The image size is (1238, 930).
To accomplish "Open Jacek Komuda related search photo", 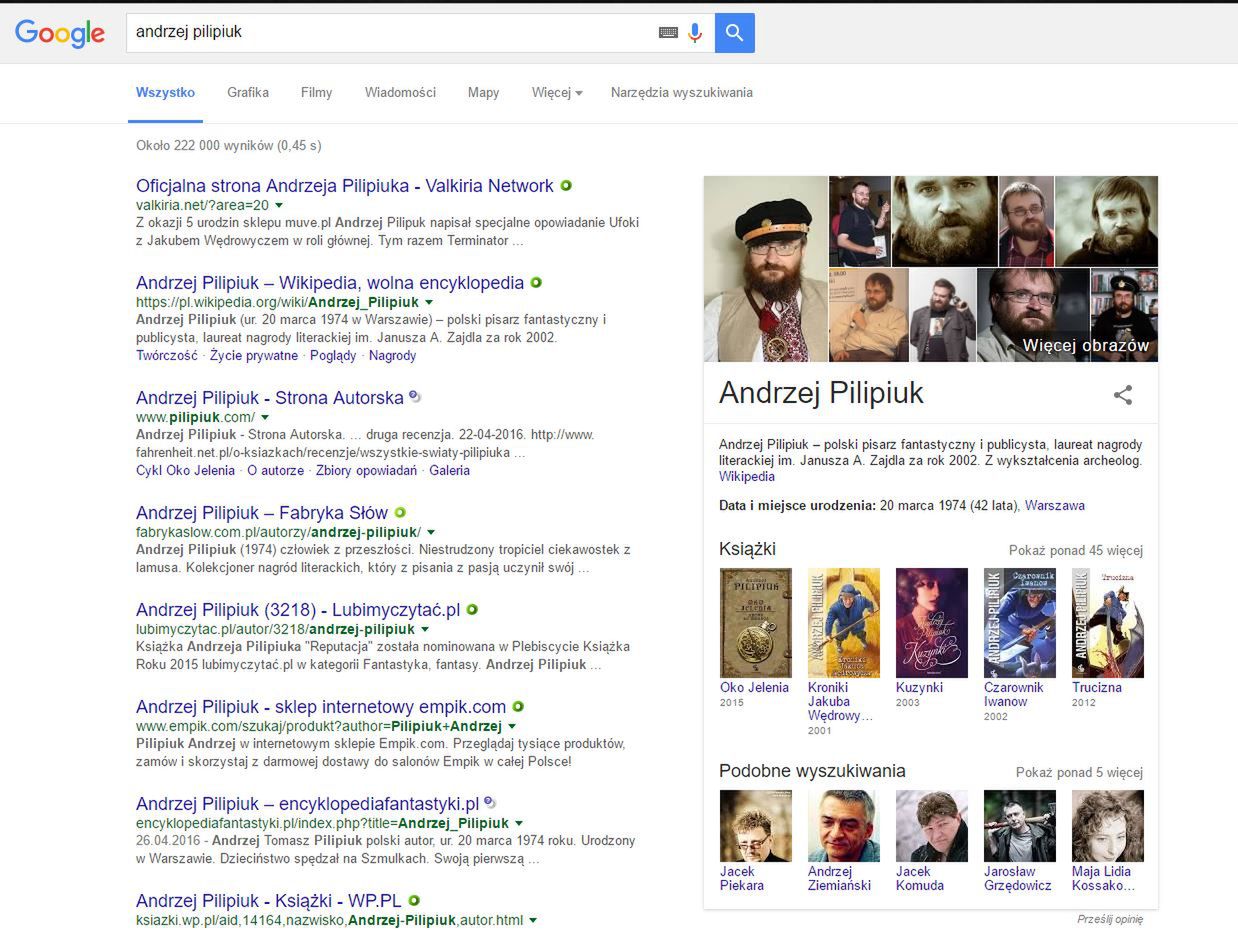I will (932, 826).
